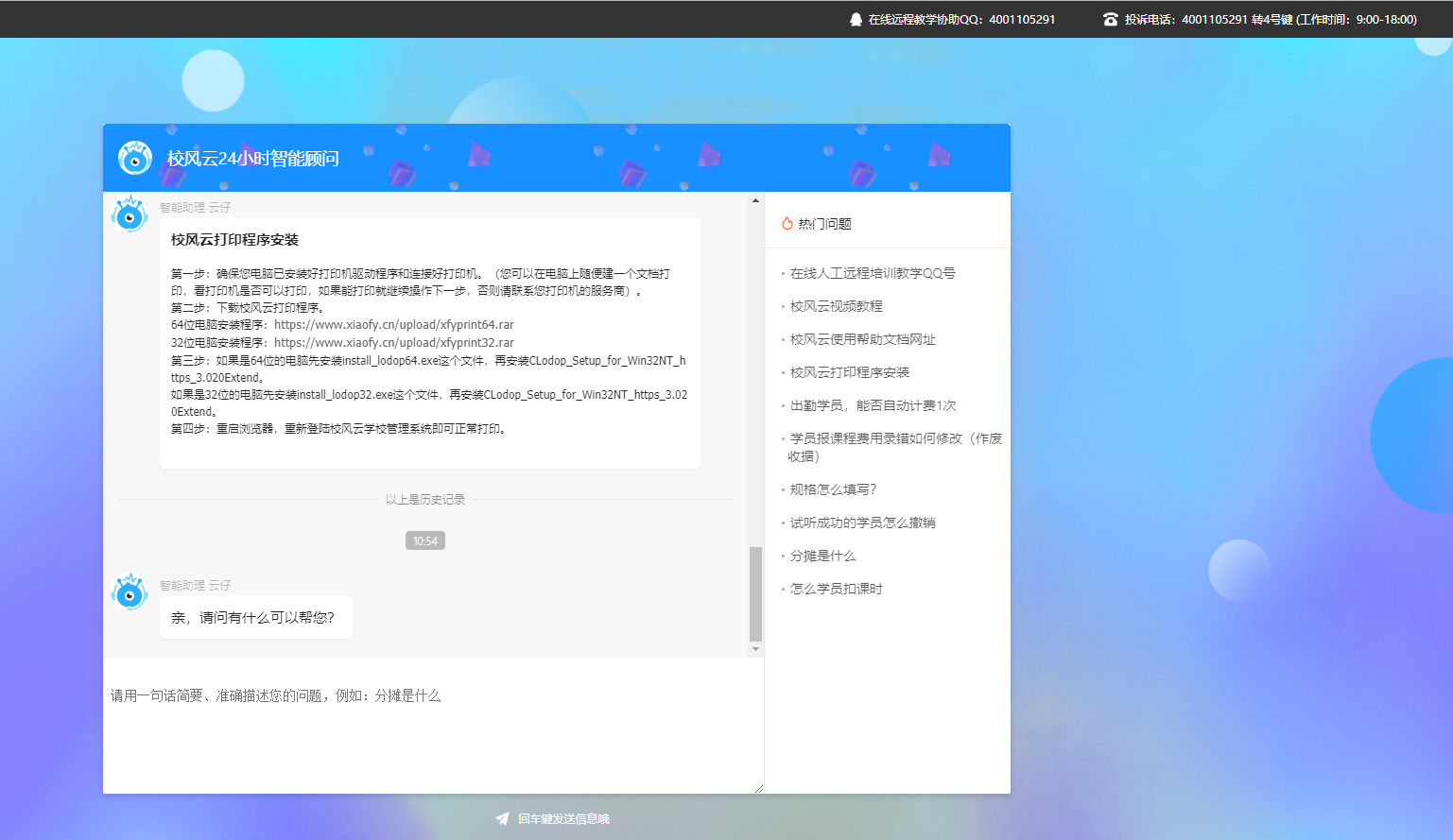Click the header robot mascot logo
The width and height of the screenshot is (1453, 840).
click(x=135, y=158)
